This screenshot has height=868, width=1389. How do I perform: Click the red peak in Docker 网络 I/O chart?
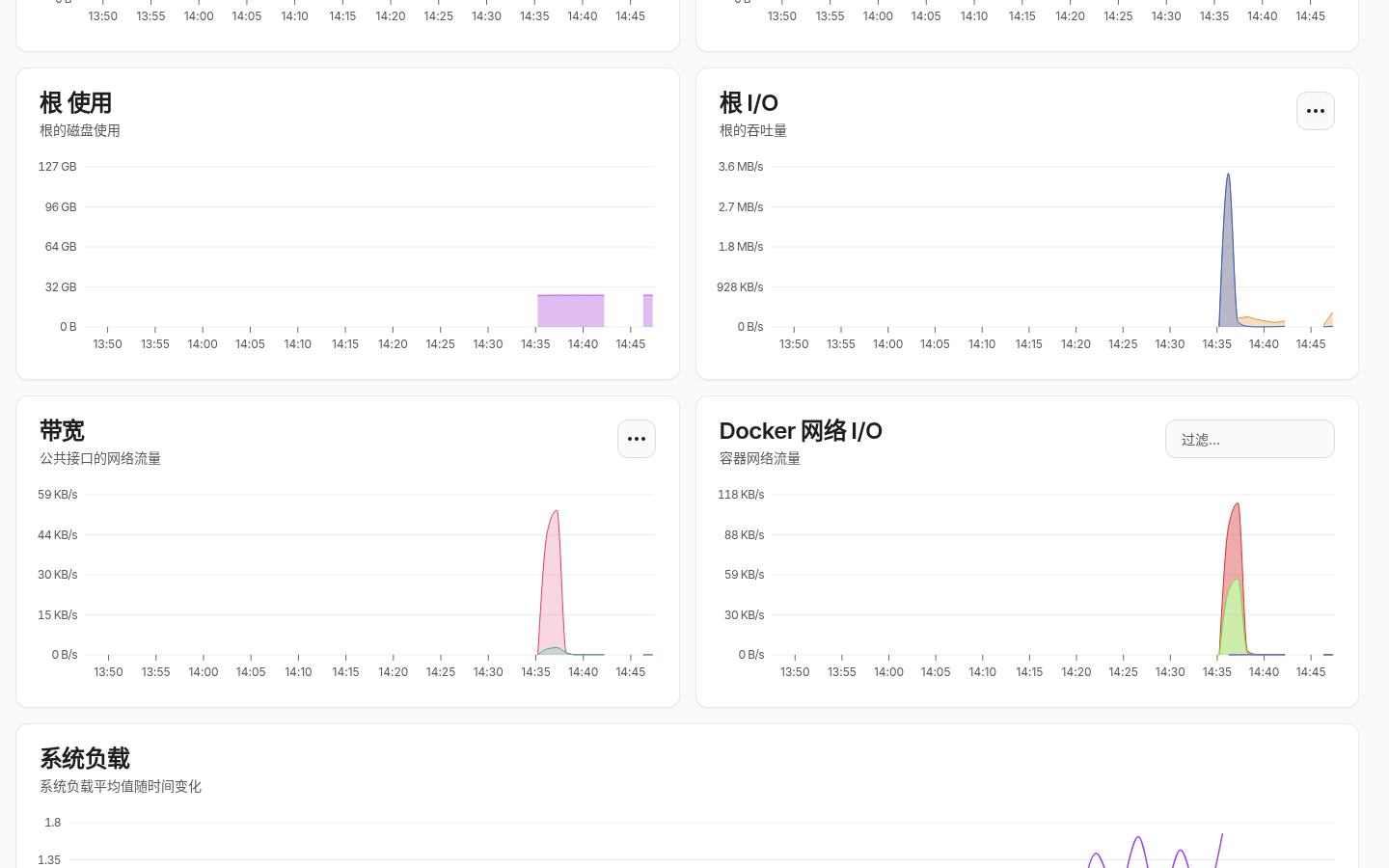(x=1234, y=540)
